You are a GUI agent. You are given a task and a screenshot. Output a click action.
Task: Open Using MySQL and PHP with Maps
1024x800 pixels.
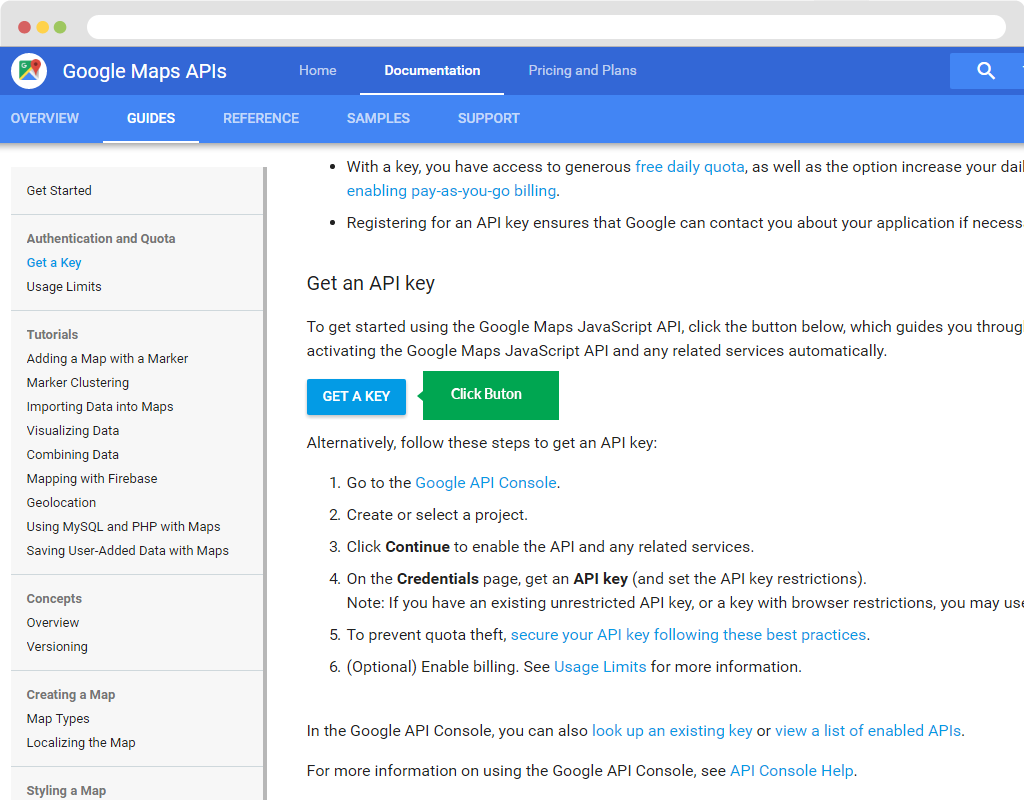coord(123,526)
